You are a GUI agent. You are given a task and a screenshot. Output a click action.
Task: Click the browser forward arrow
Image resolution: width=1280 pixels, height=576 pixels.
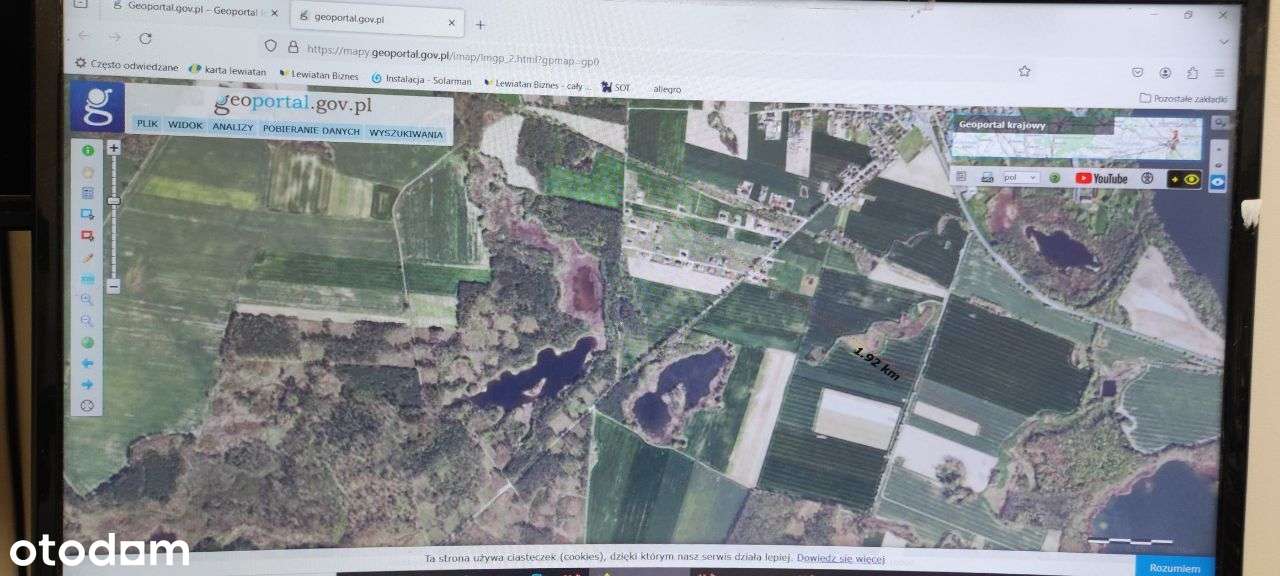(114, 37)
